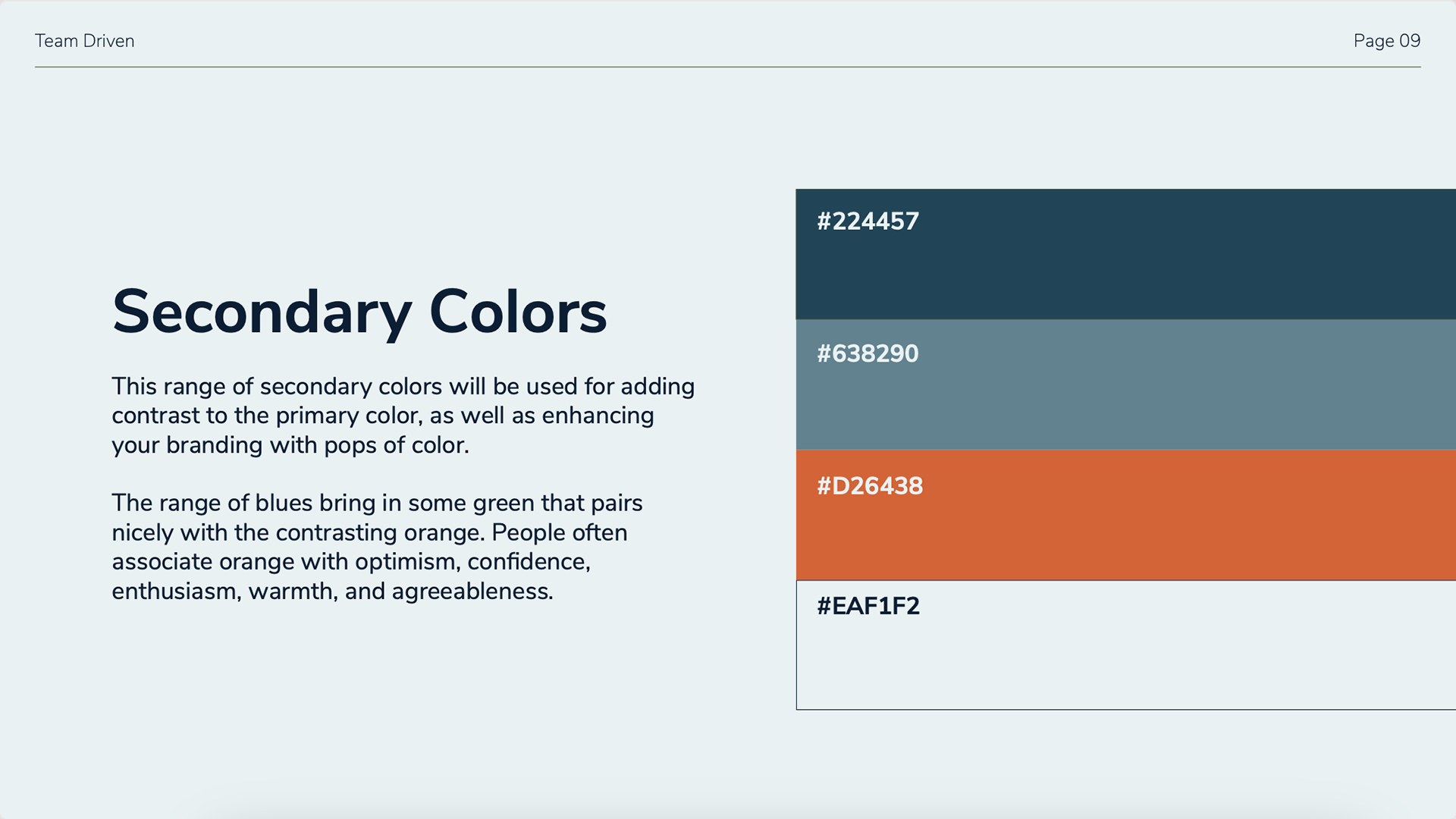Image resolution: width=1456 pixels, height=819 pixels.
Task: Click the #638290 hex code label
Action: click(868, 353)
